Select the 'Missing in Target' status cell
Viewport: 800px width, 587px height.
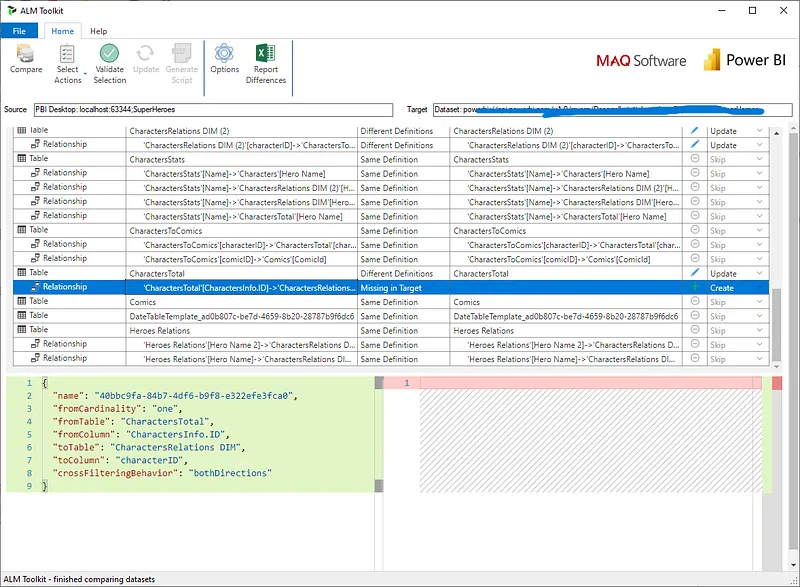coord(404,288)
